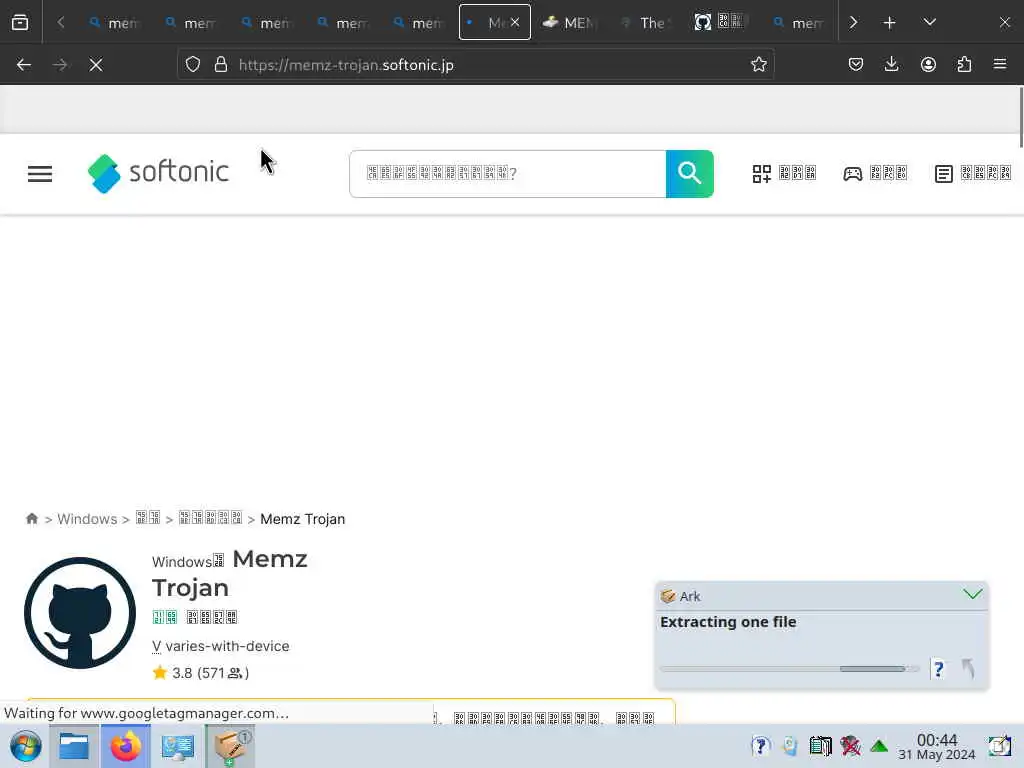Switch to Ark archive taskbar entry

point(231,746)
